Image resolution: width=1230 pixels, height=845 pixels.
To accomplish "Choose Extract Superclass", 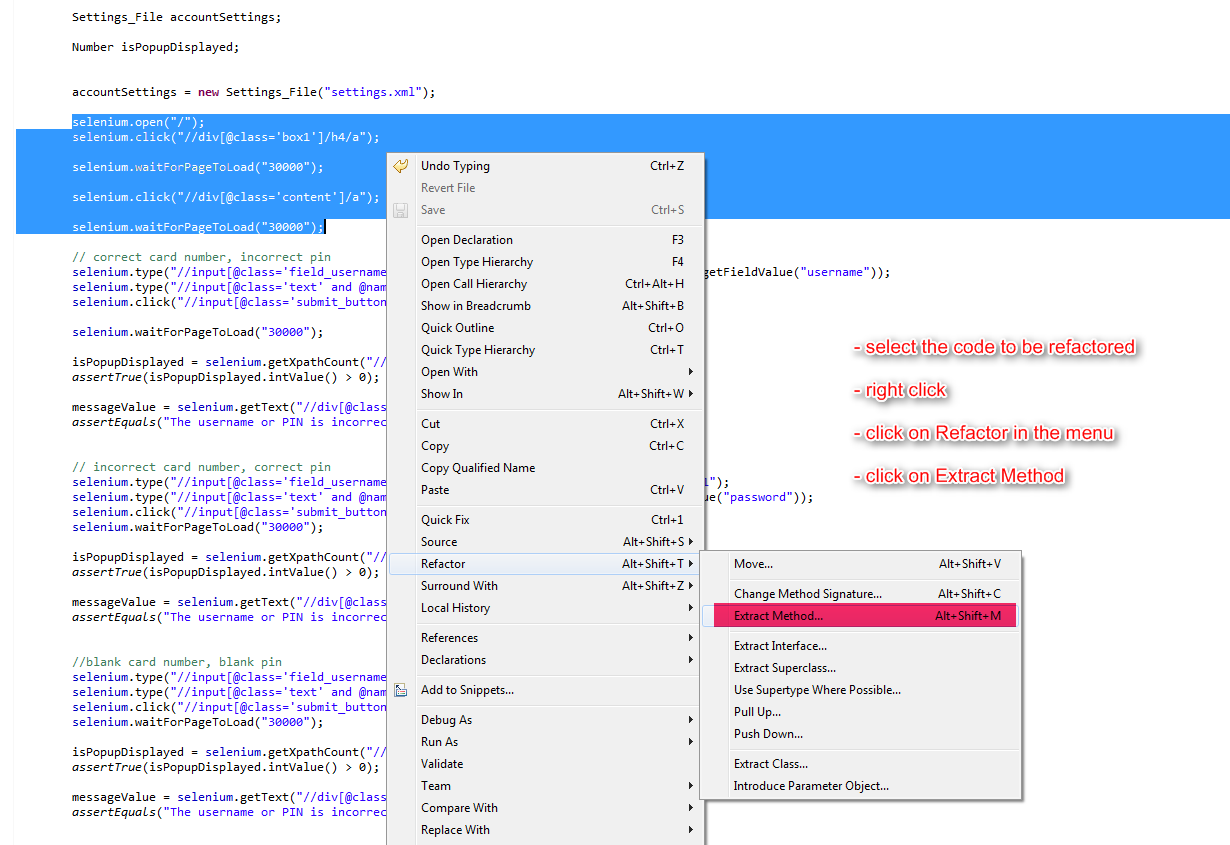I will 860,668.
